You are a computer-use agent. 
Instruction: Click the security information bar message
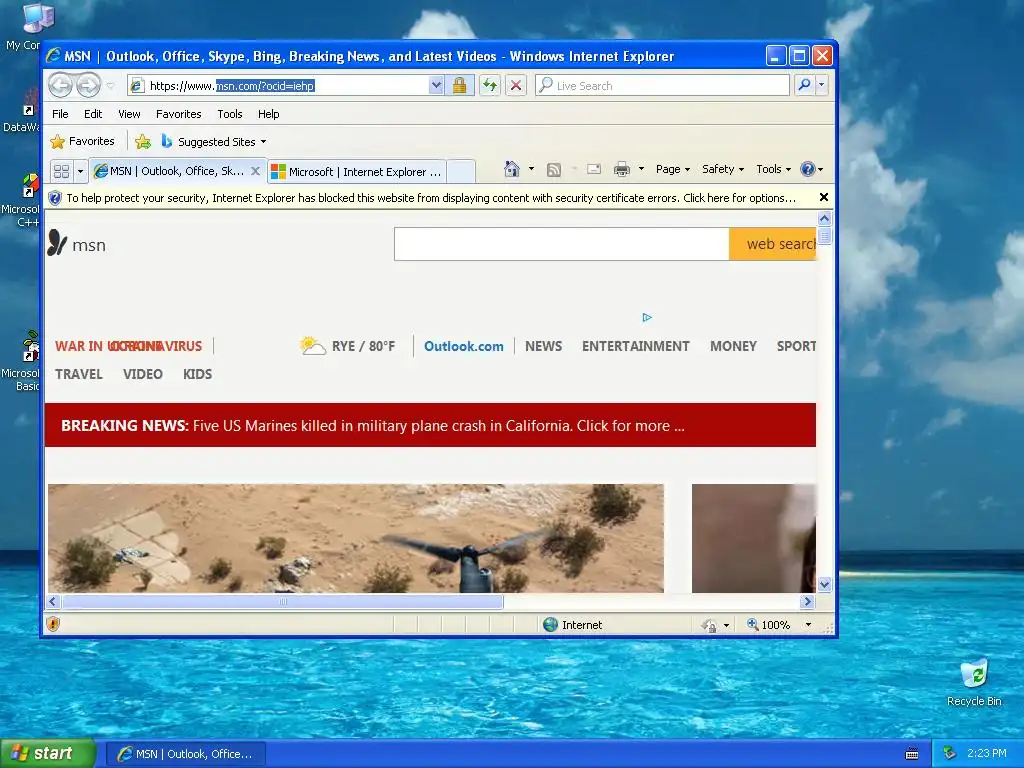[x=431, y=198]
